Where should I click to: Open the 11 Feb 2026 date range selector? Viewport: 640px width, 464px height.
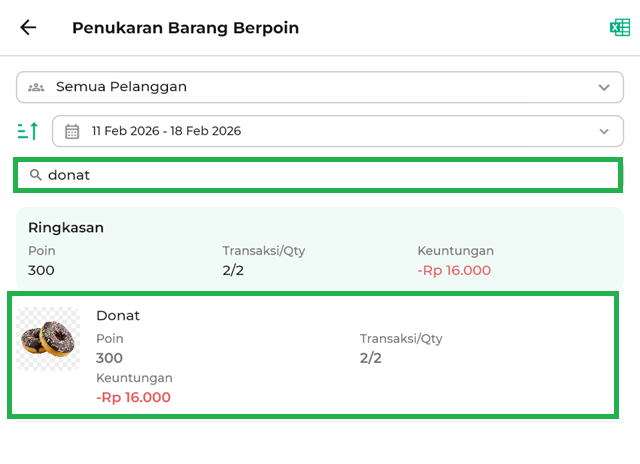[x=330, y=131]
